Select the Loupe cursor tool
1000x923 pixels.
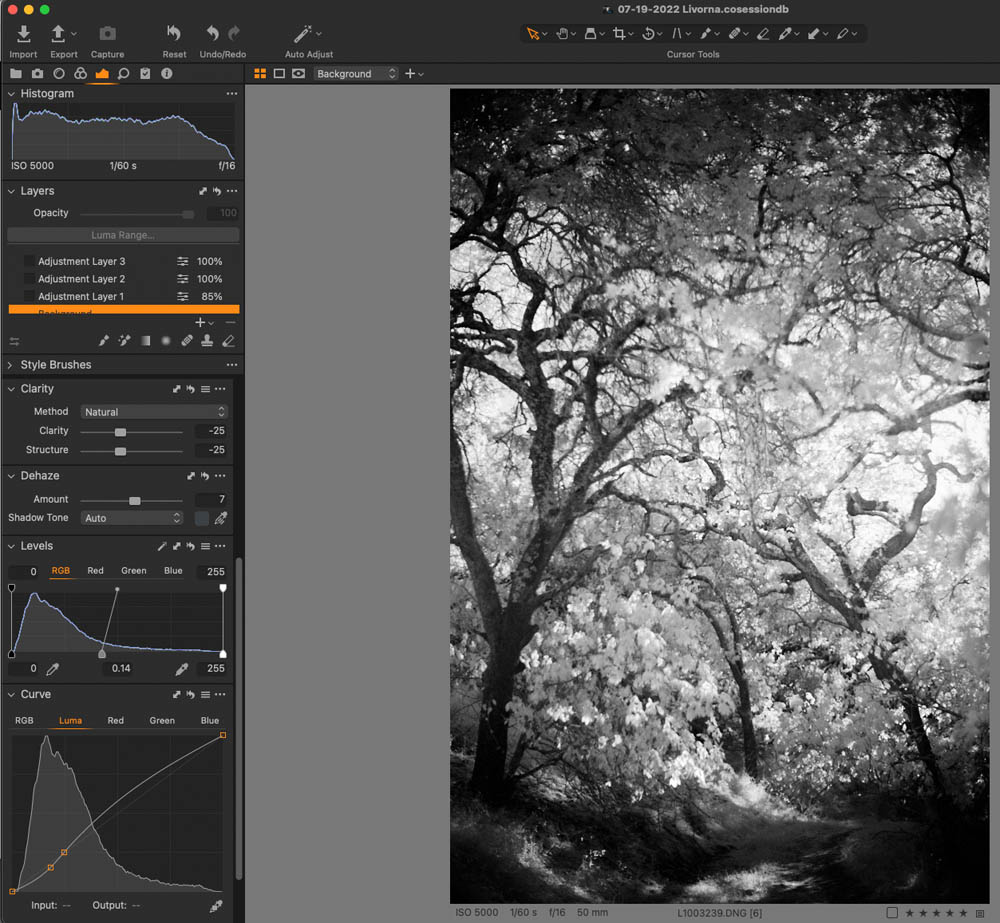pyautogui.click(x=591, y=34)
